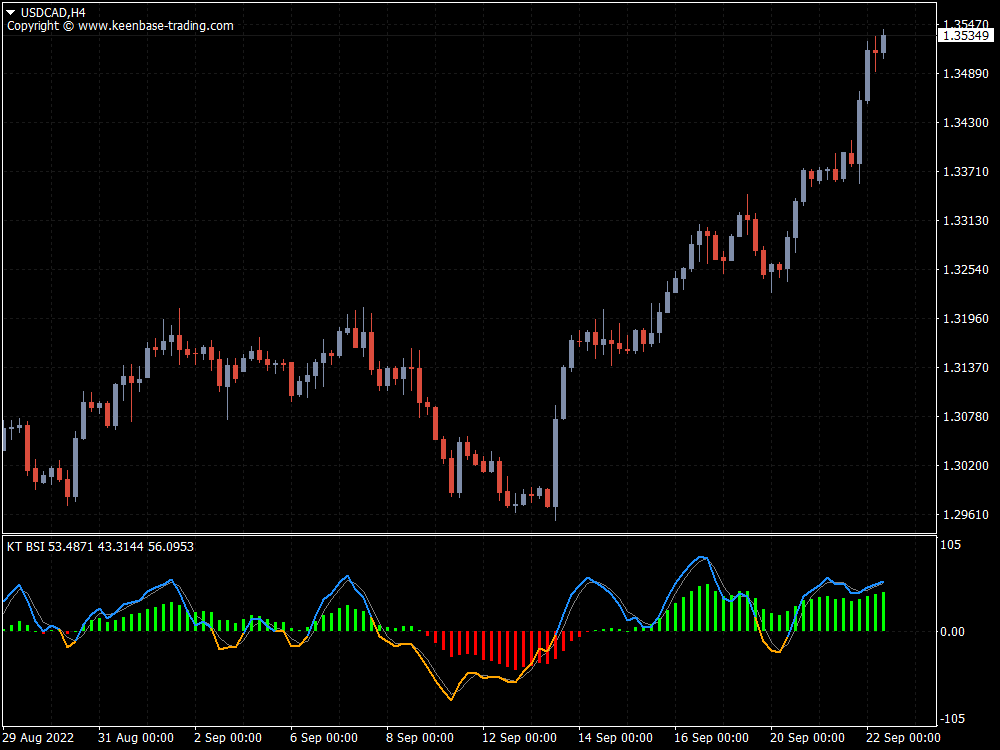Screen dimensions: 1000x750
Task: Select the indicator scale value -105
Action: pos(953,719)
